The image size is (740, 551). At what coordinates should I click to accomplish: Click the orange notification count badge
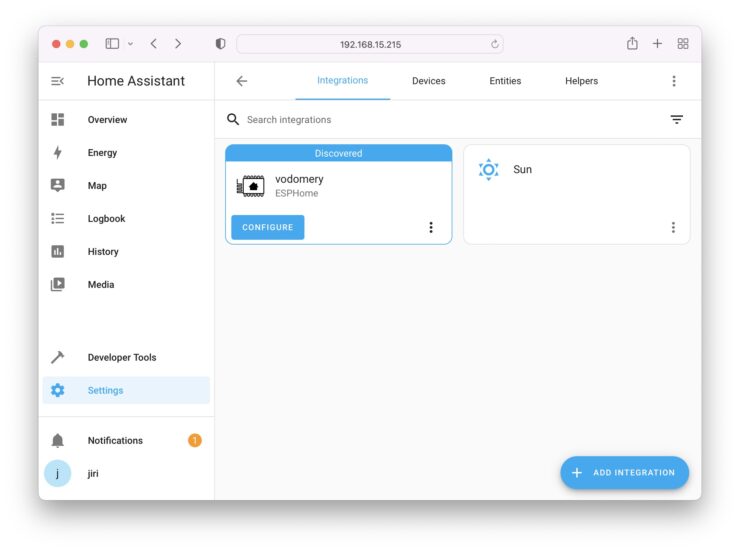(x=195, y=440)
